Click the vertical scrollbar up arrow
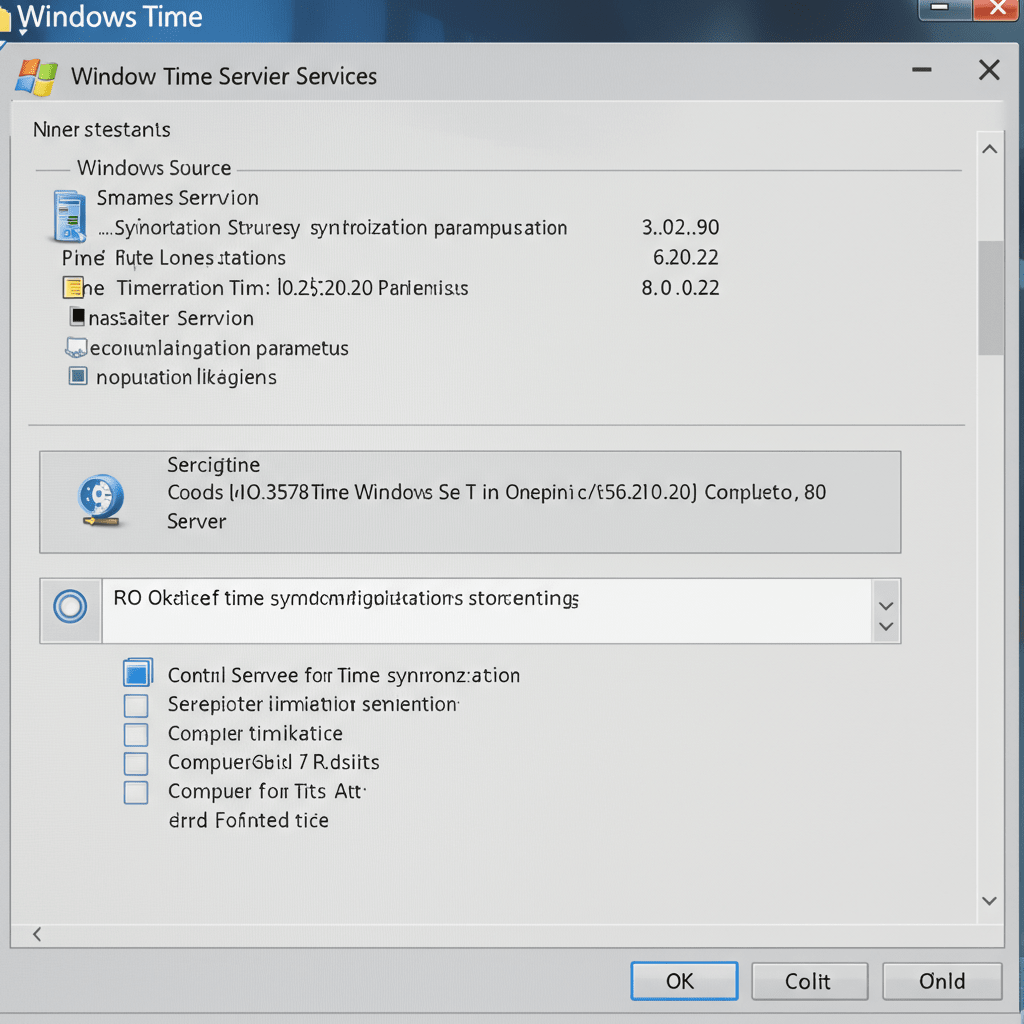The height and width of the screenshot is (1024, 1024). (990, 150)
